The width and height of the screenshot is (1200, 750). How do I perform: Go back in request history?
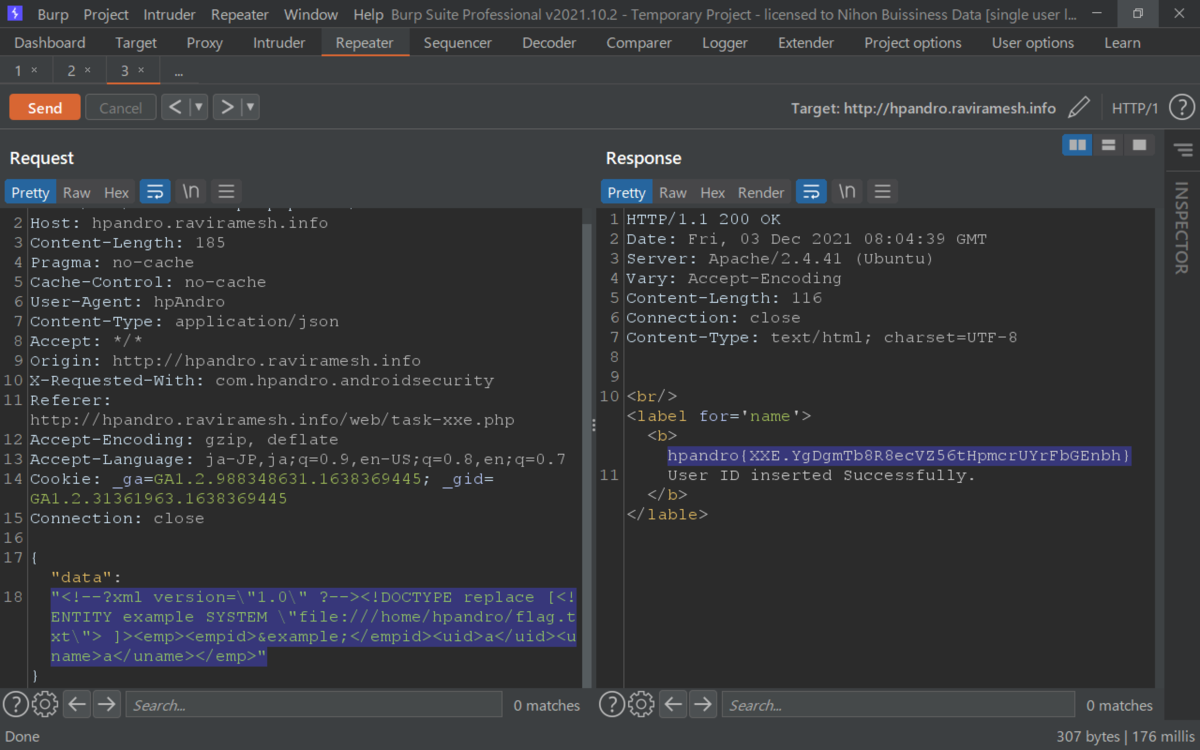pos(175,107)
